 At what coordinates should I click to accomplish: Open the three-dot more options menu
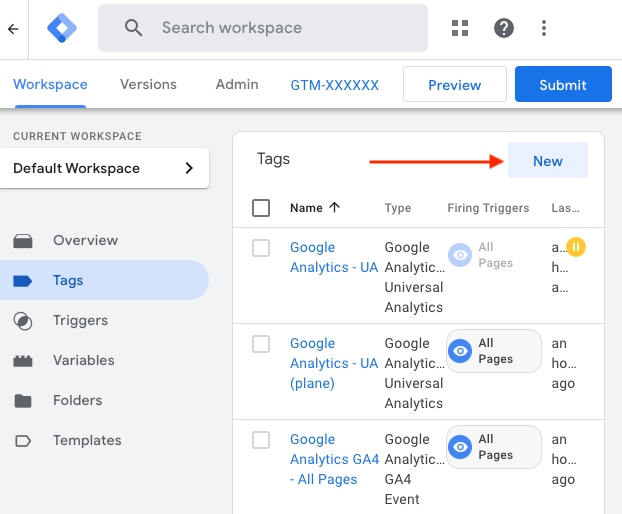[x=544, y=28]
